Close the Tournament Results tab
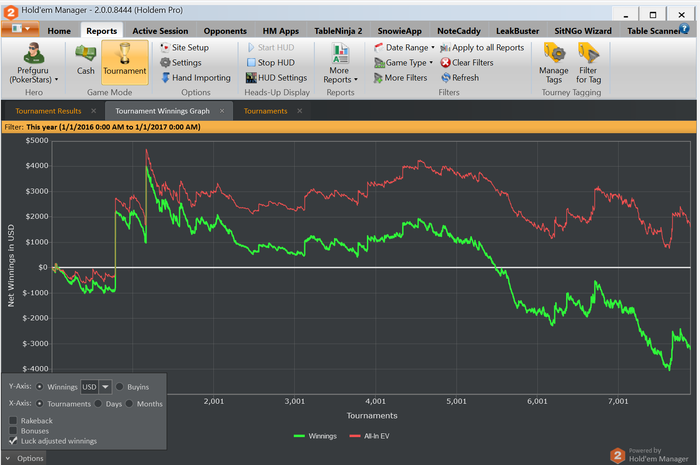This screenshot has width=700, height=465. [x=93, y=111]
